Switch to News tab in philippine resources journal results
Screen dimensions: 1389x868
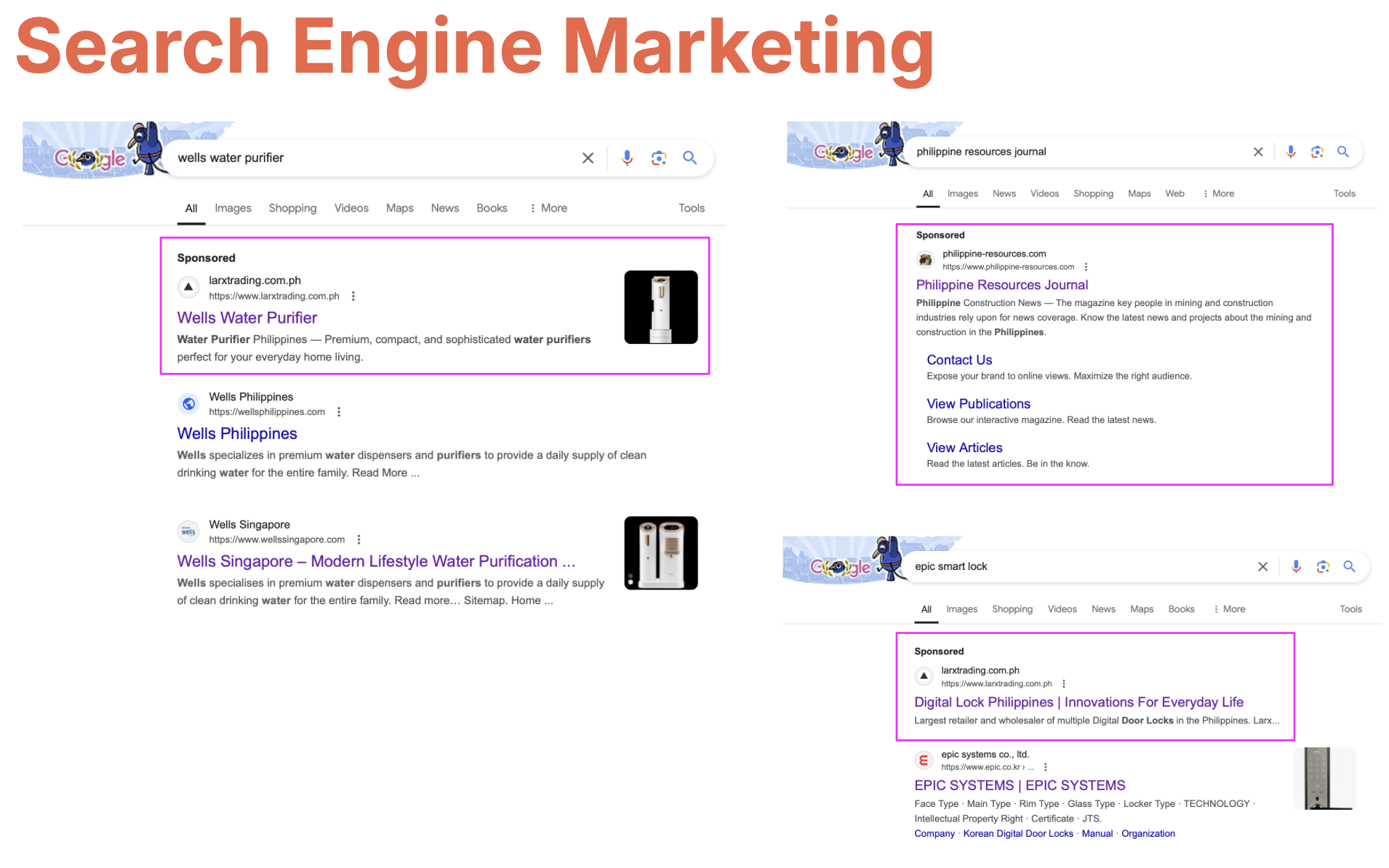click(x=1004, y=193)
